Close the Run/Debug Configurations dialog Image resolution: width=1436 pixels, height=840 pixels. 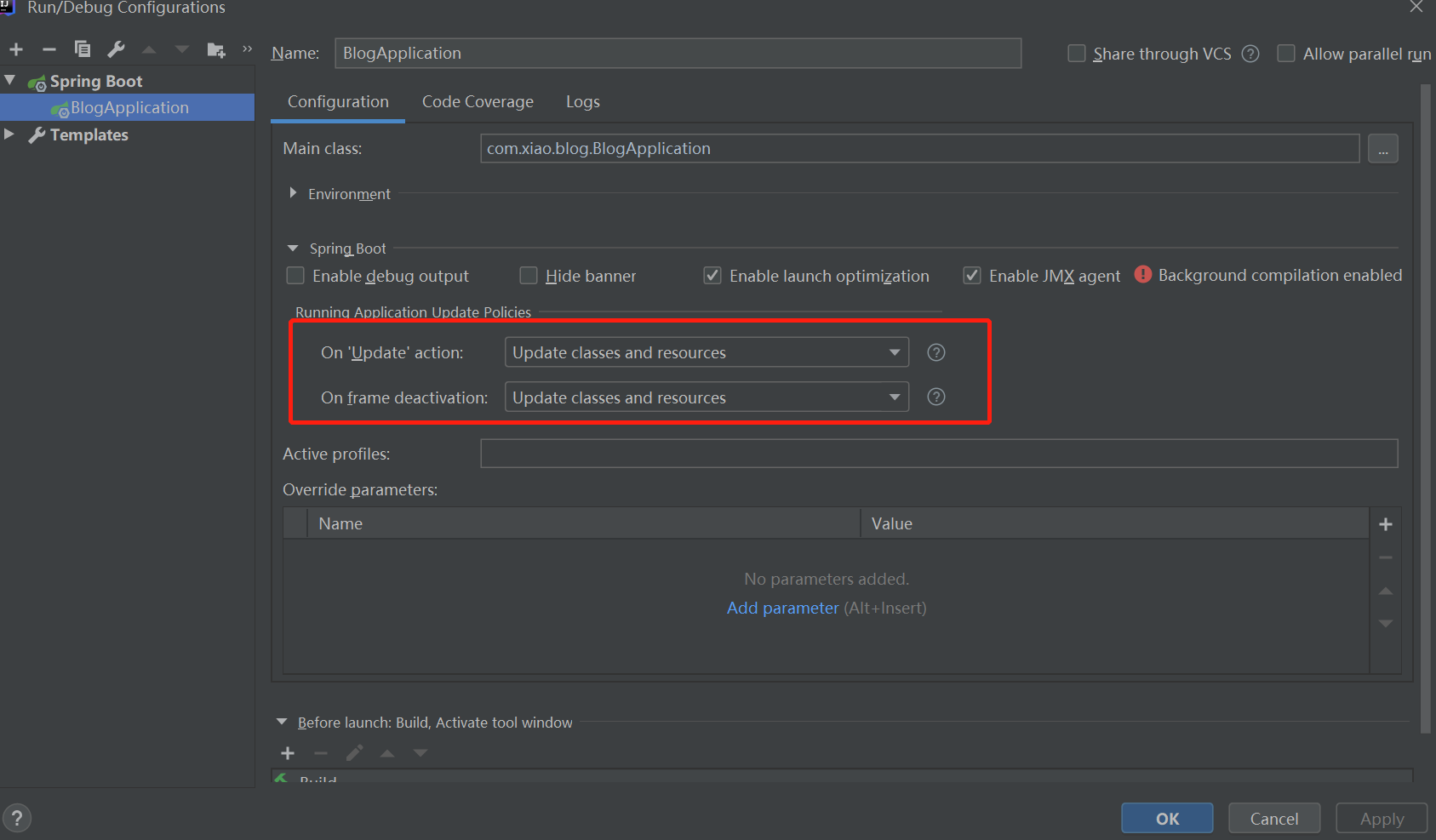click(x=1416, y=7)
